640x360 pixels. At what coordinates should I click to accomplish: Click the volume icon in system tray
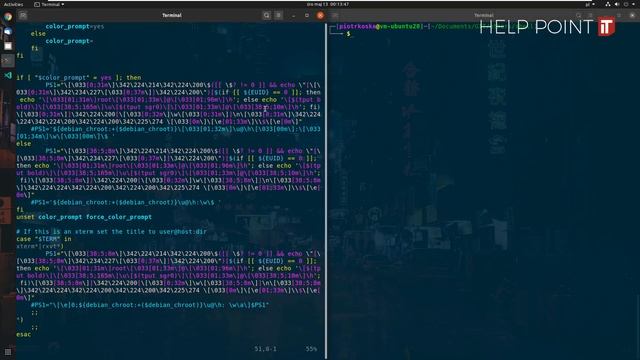[617, 4]
